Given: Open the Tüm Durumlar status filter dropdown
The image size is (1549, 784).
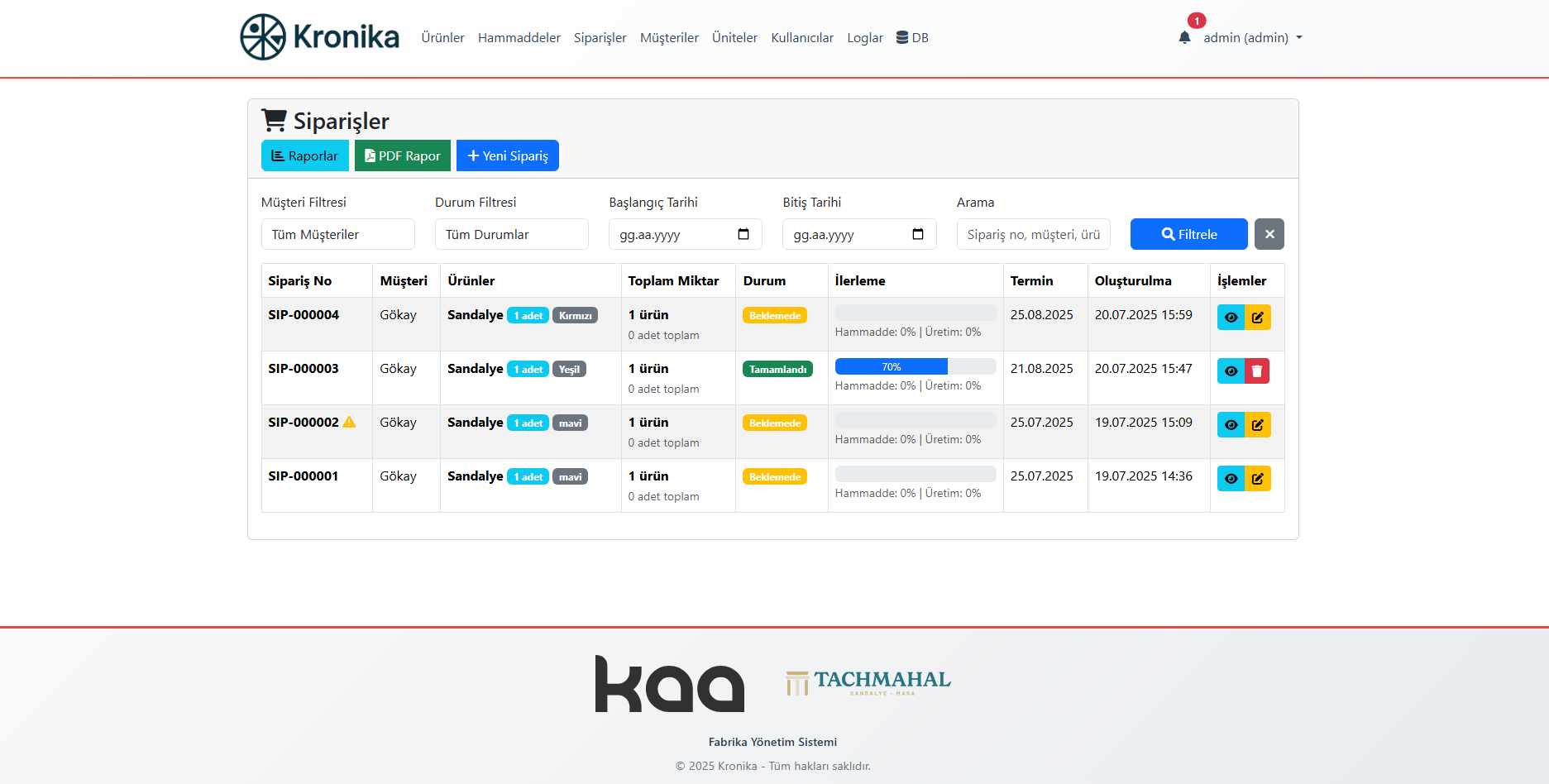Looking at the screenshot, I should 511,234.
